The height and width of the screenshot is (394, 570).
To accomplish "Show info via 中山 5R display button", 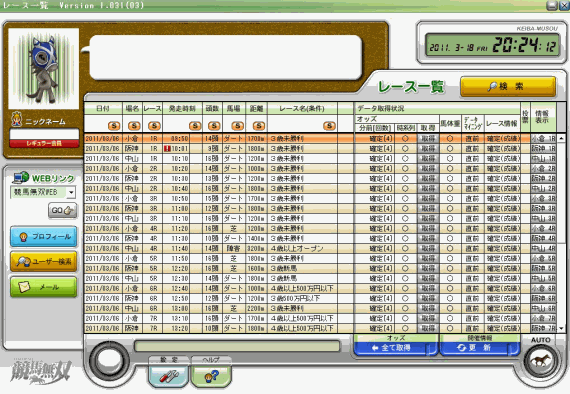I will pyautogui.click(x=543, y=278).
